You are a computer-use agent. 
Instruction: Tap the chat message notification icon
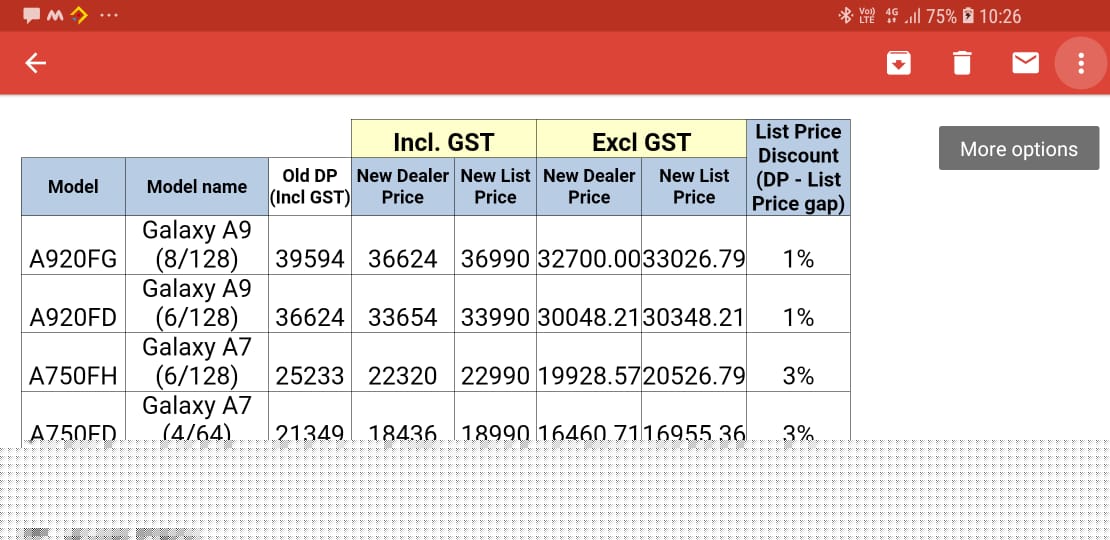click(x=32, y=16)
